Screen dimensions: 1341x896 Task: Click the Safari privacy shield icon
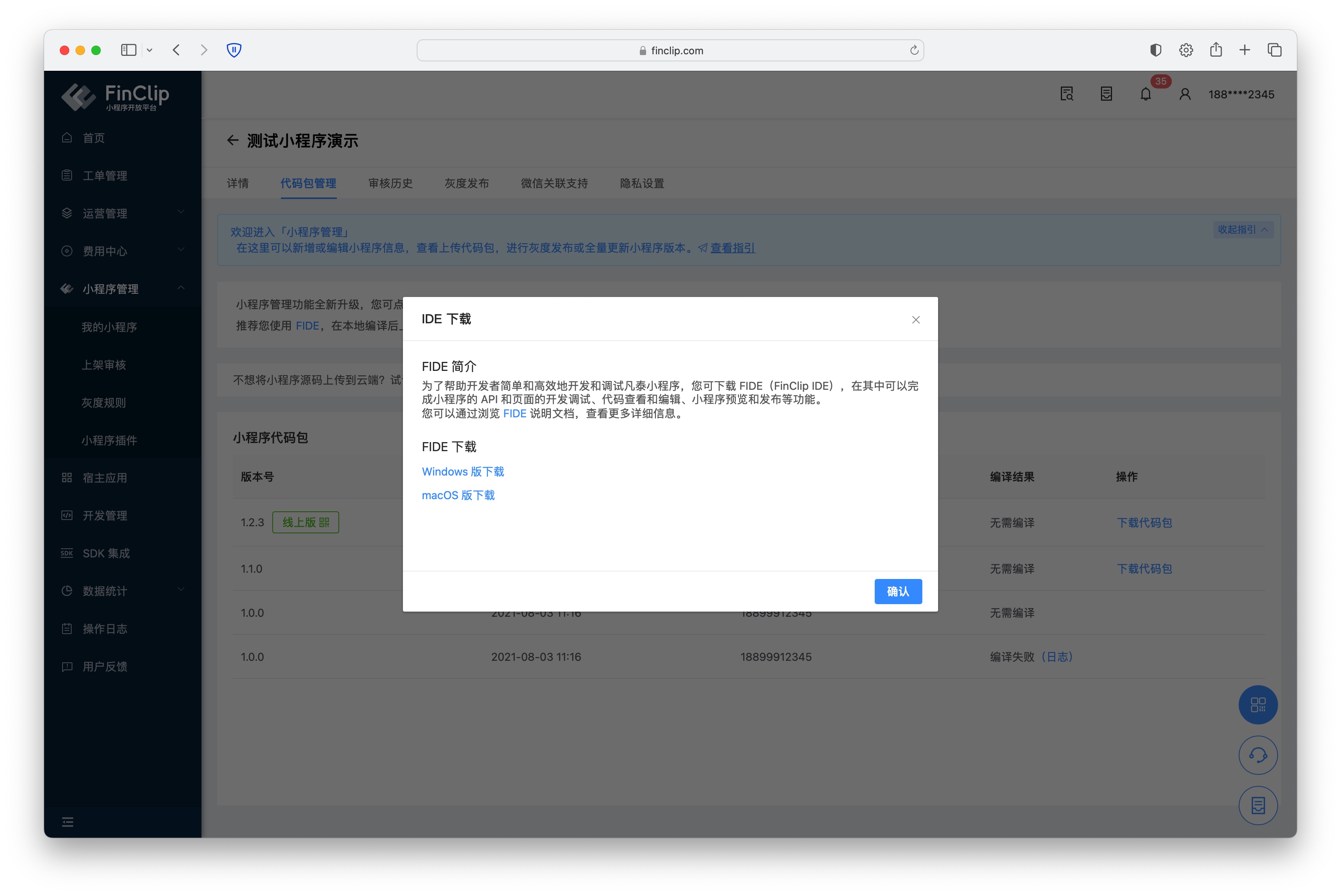tap(234, 50)
